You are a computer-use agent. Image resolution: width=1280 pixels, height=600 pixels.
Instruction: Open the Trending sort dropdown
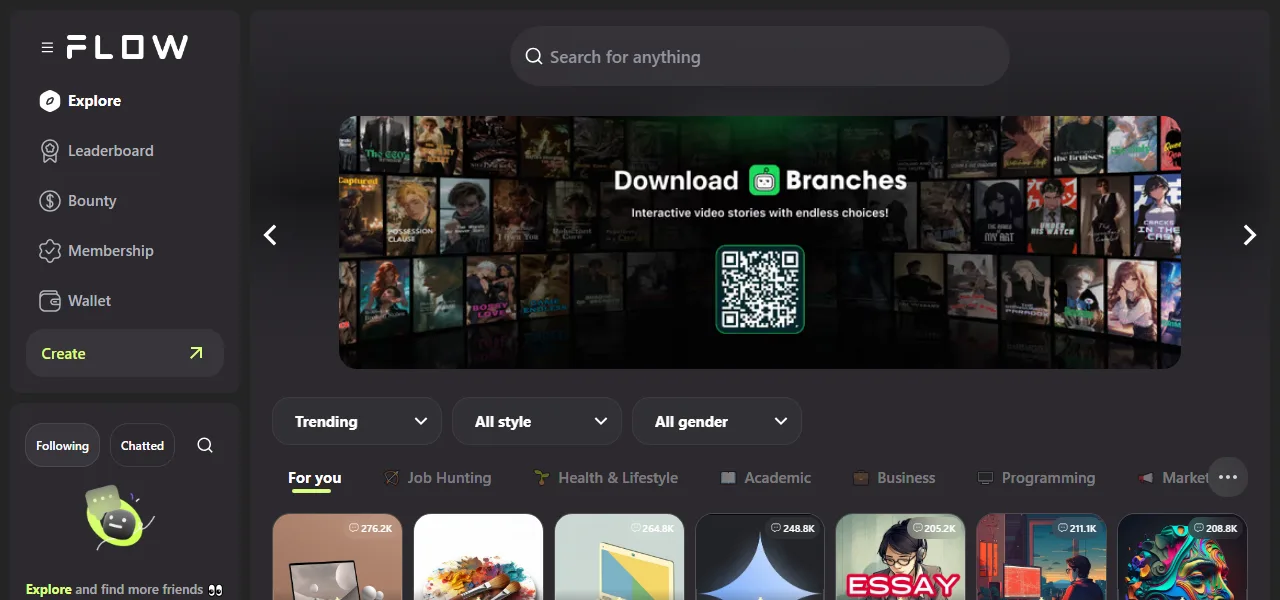357,421
